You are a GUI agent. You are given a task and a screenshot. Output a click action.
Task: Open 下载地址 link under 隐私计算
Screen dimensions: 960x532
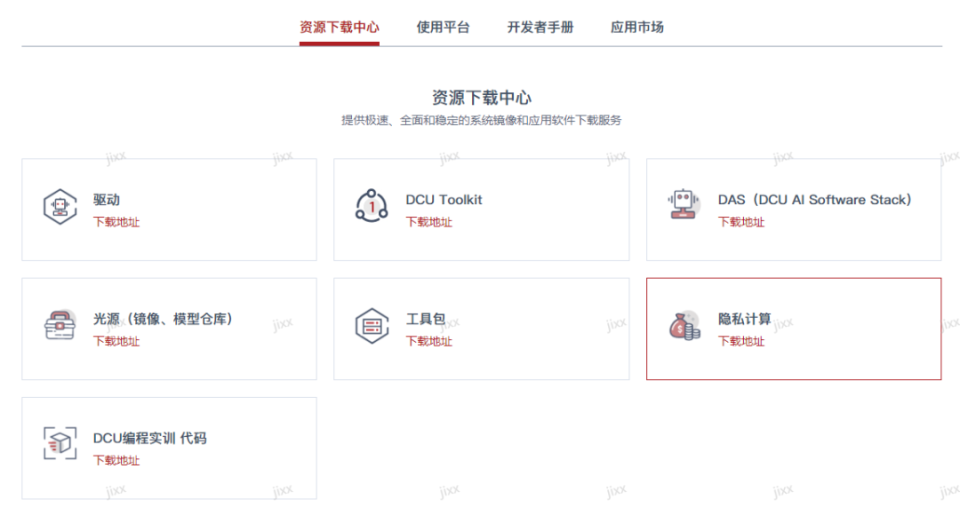click(741, 341)
